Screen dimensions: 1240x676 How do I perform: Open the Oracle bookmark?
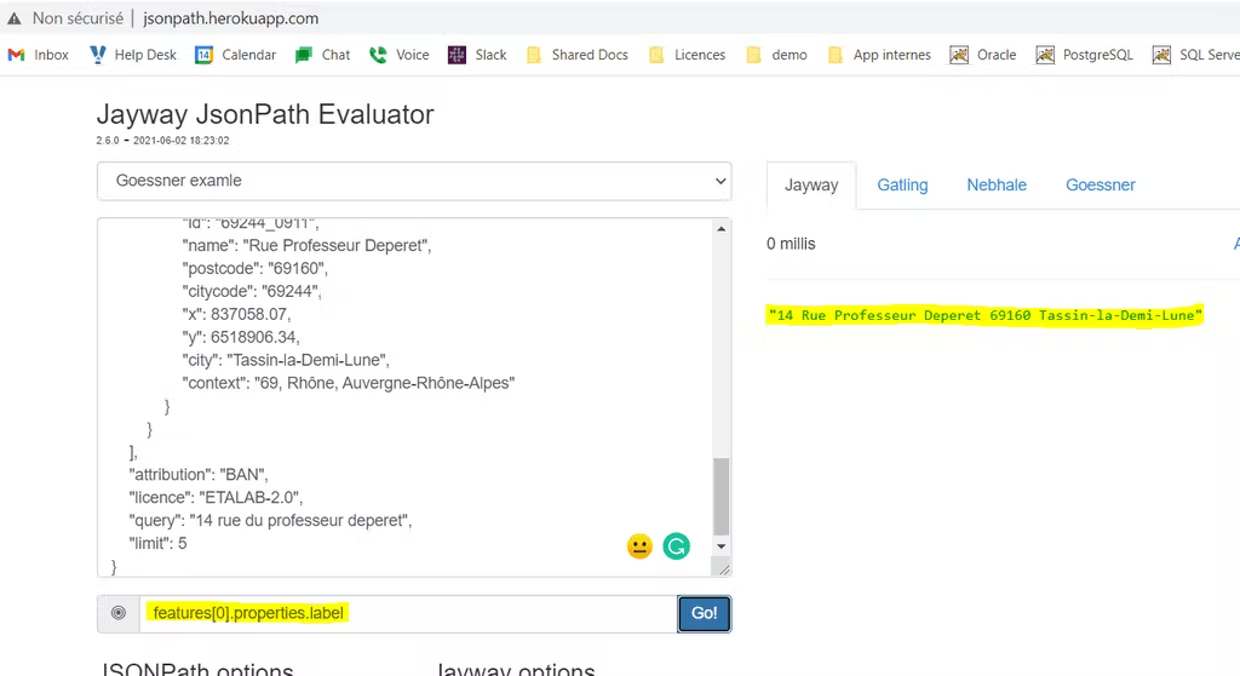983,55
